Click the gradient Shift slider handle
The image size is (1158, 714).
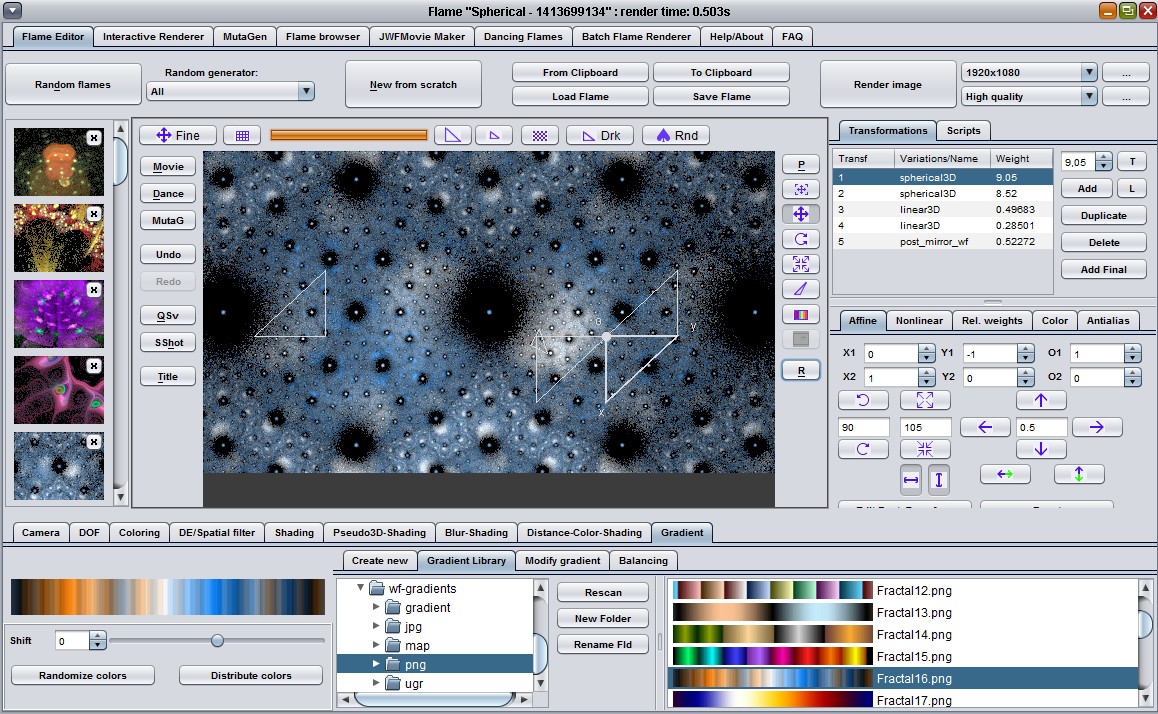(217, 640)
